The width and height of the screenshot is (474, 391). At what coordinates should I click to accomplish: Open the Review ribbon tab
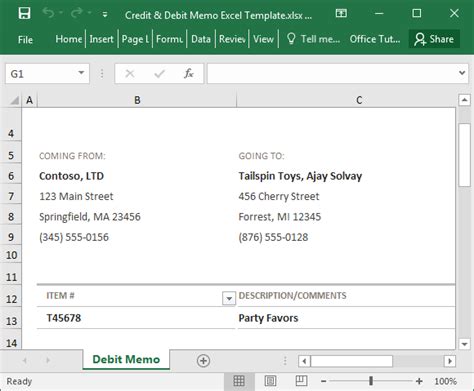pos(232,39)
